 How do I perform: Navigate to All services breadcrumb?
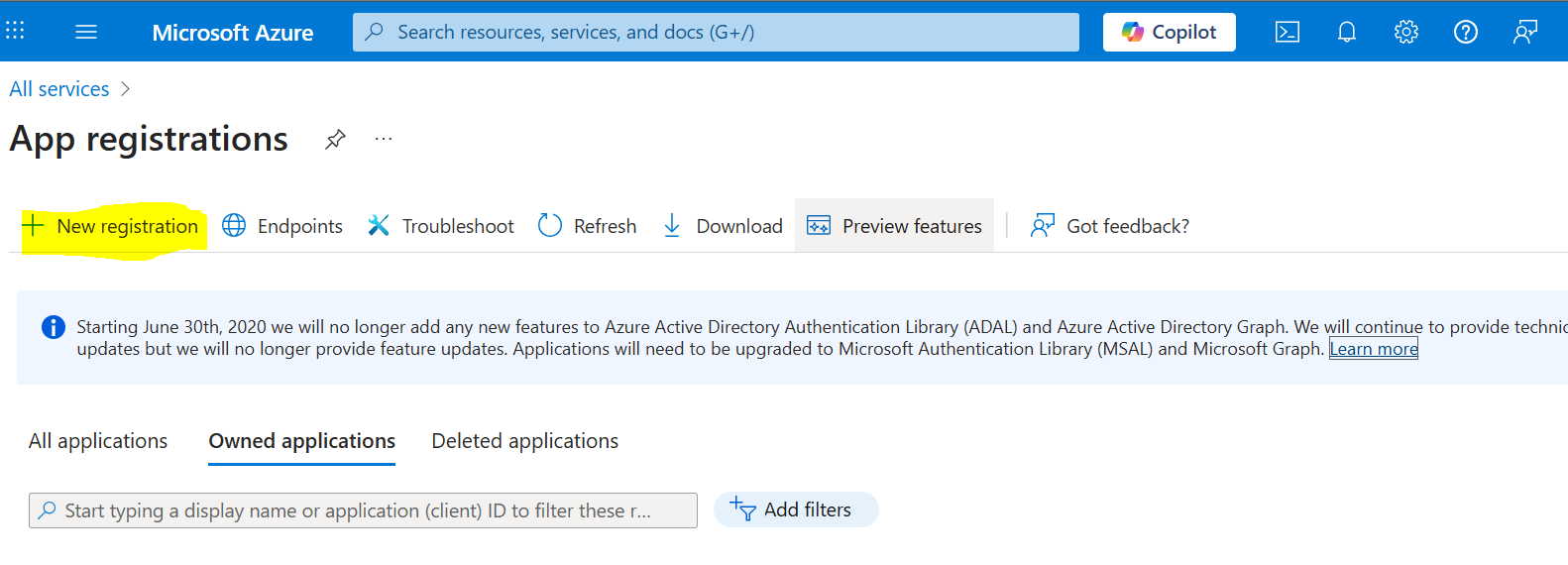click(x=59, y=89)
